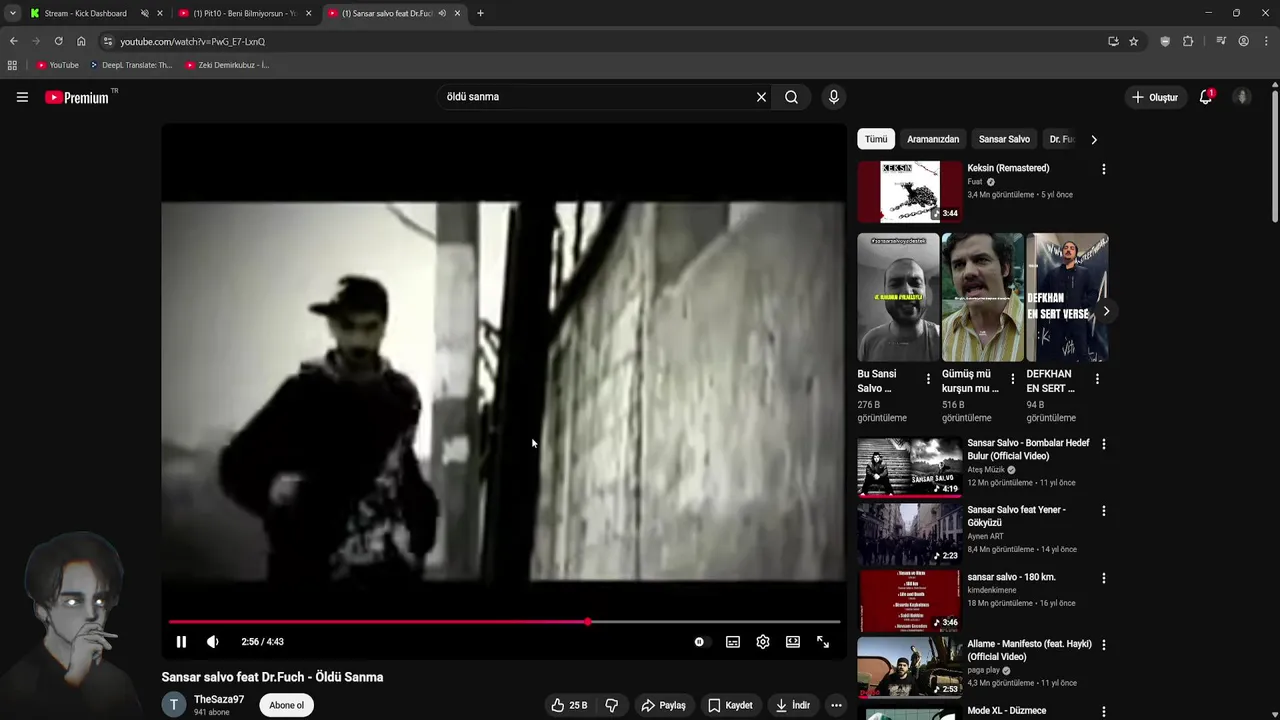Screen dimensions: 1280x720
Task: Reload the current page
Action: click(58, 41)
